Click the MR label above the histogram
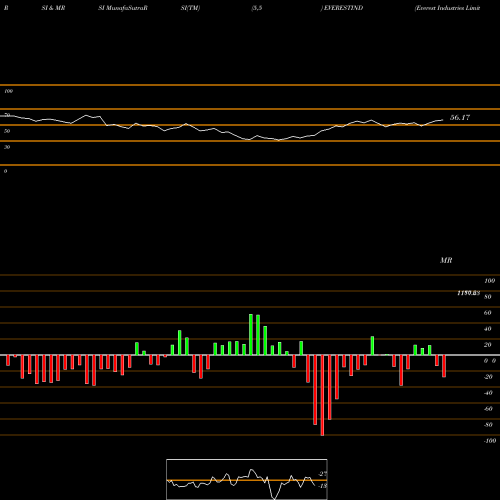 pos(446,260)
